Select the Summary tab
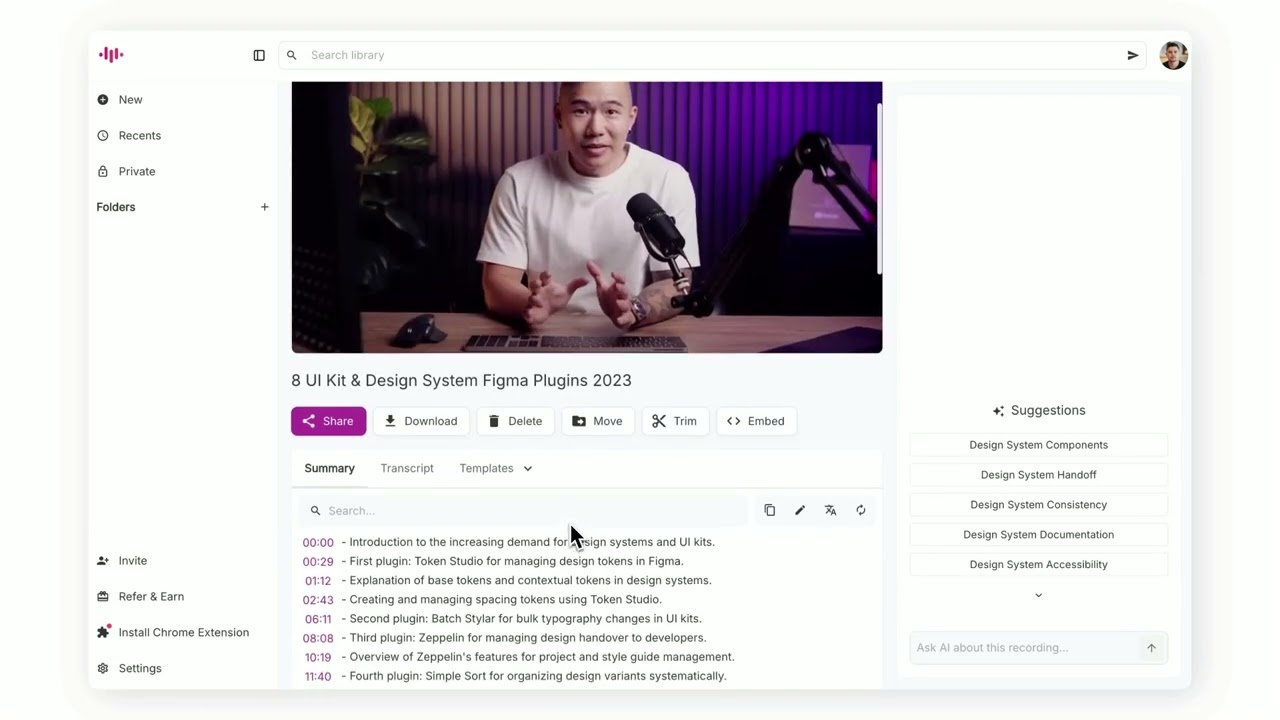The width and height of the screenshot is (1280, 720). click(329, 468)
